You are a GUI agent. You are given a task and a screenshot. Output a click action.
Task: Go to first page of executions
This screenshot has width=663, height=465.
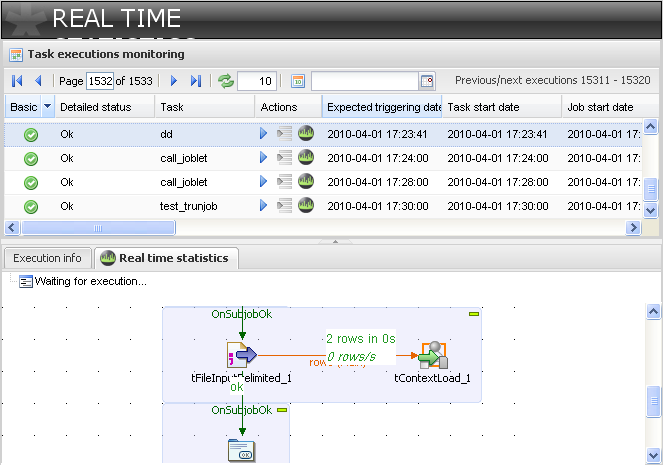coord(17,81)
